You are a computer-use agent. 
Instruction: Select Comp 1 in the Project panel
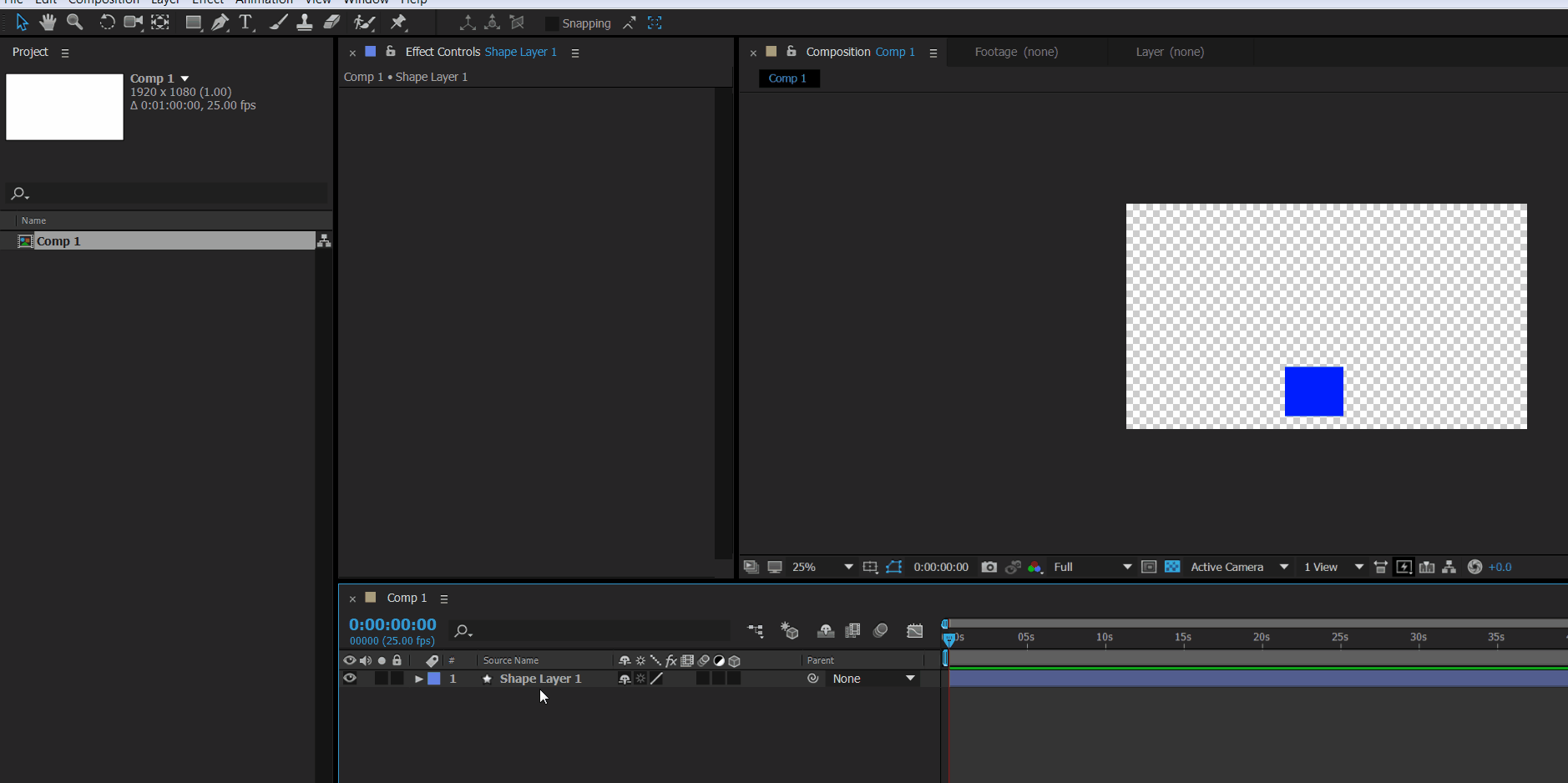[58, 241]
